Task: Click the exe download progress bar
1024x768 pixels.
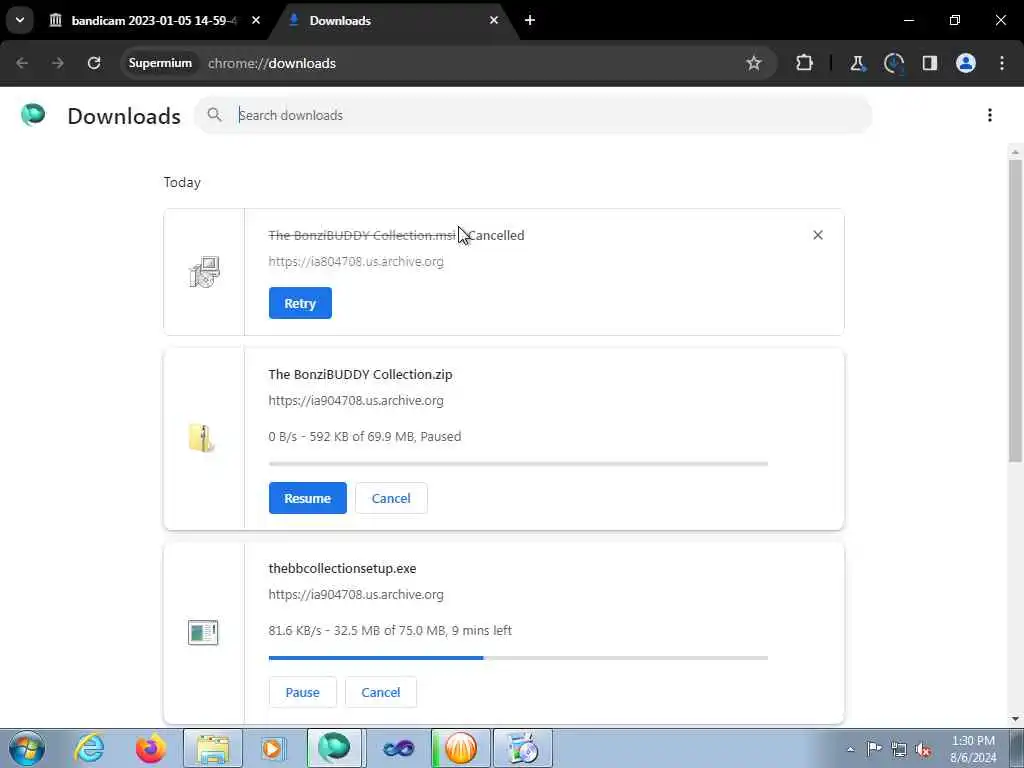Action: (518, 658)
